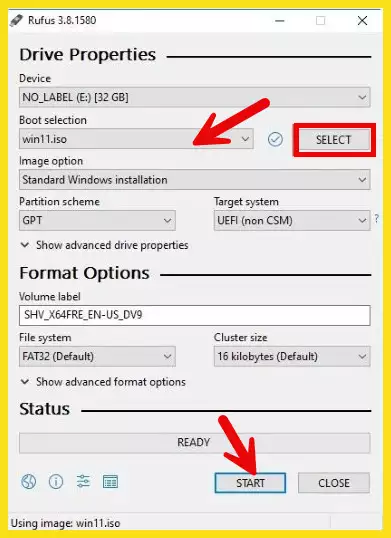This screenshot has height=538, width=391.
Task: Click the checksum checkmark icon
Action: (275, 139)
